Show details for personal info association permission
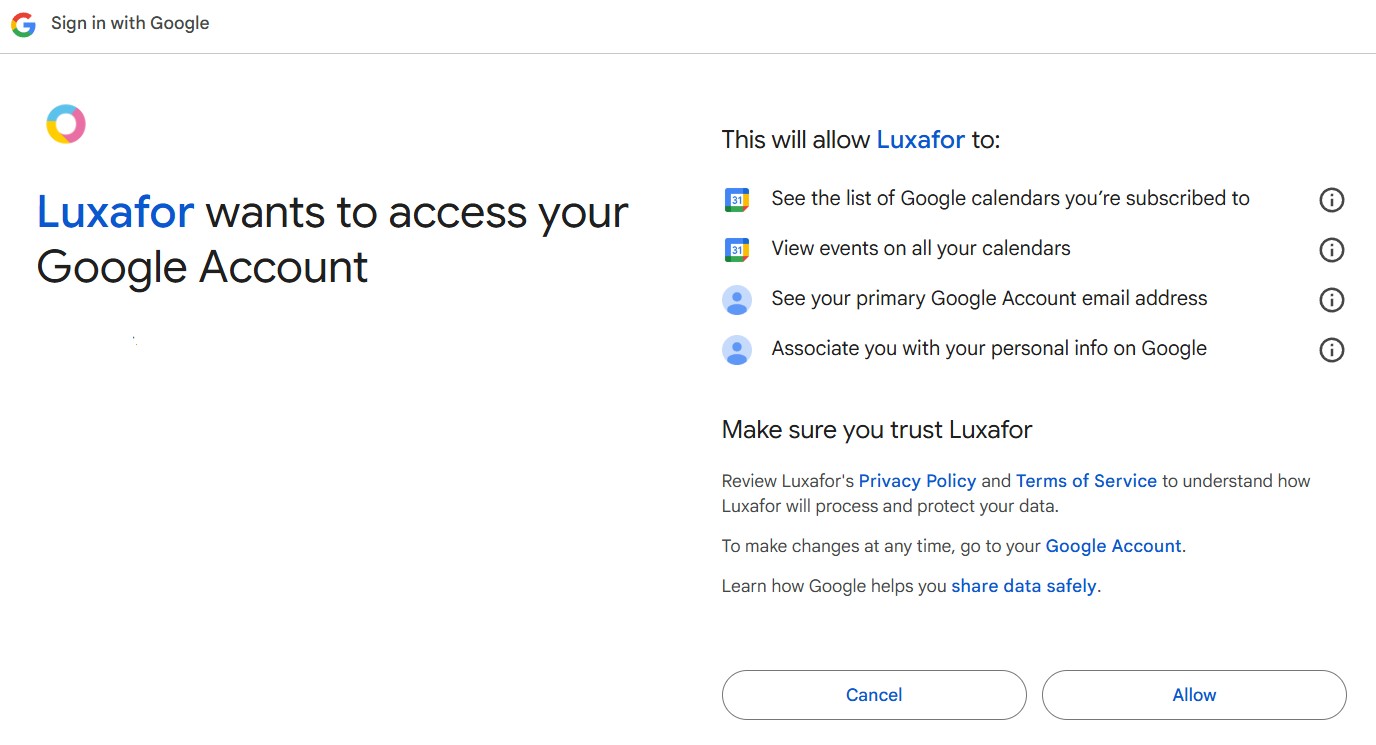This screenshot has width=1376, height=745. (1332, 350)
